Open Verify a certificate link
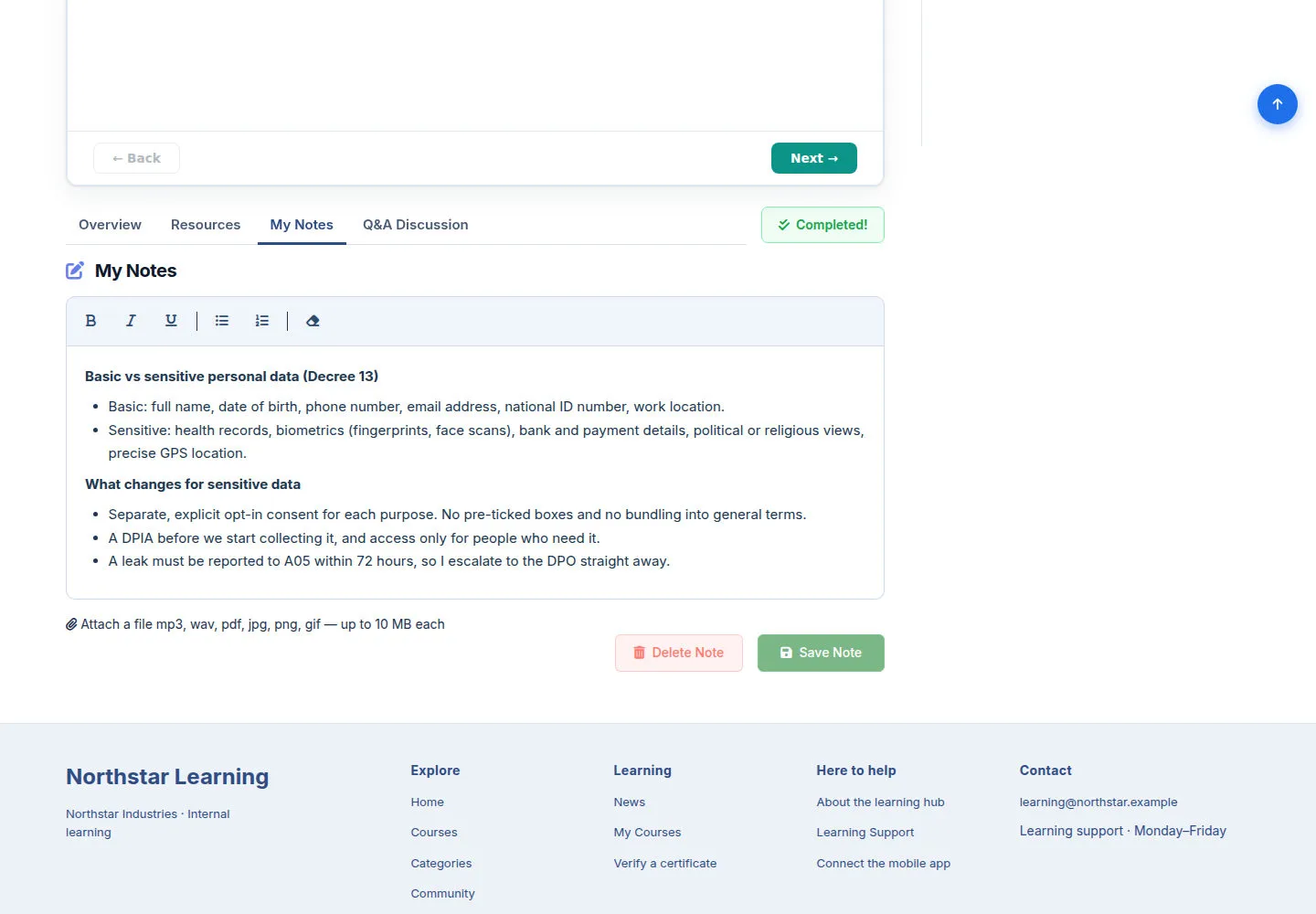Image resolution: width=1316 pixels, height=914 pixels. (x=665, y=864)
